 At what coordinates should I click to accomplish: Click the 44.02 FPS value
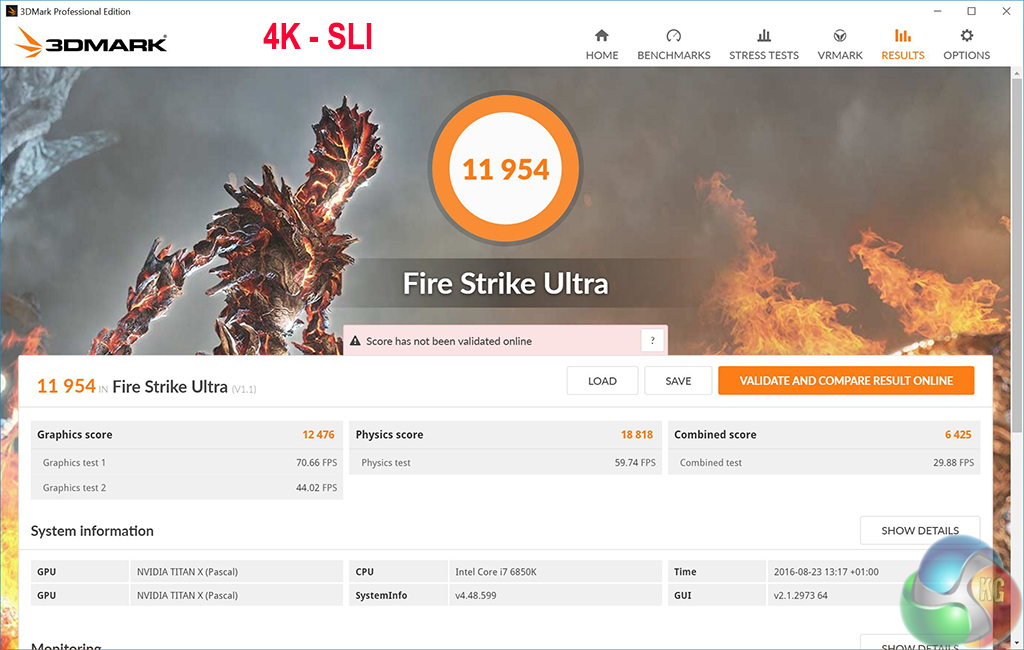click(316, 487)
